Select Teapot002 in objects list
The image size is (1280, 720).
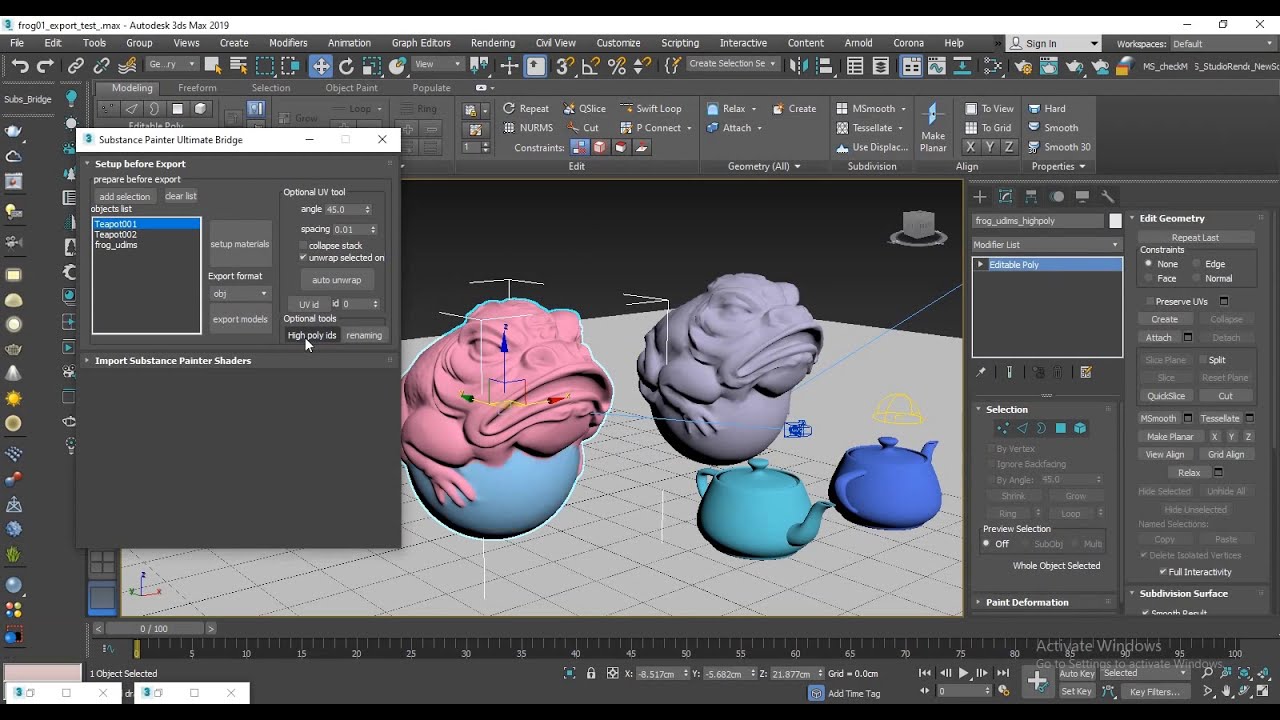click(146, 234)
